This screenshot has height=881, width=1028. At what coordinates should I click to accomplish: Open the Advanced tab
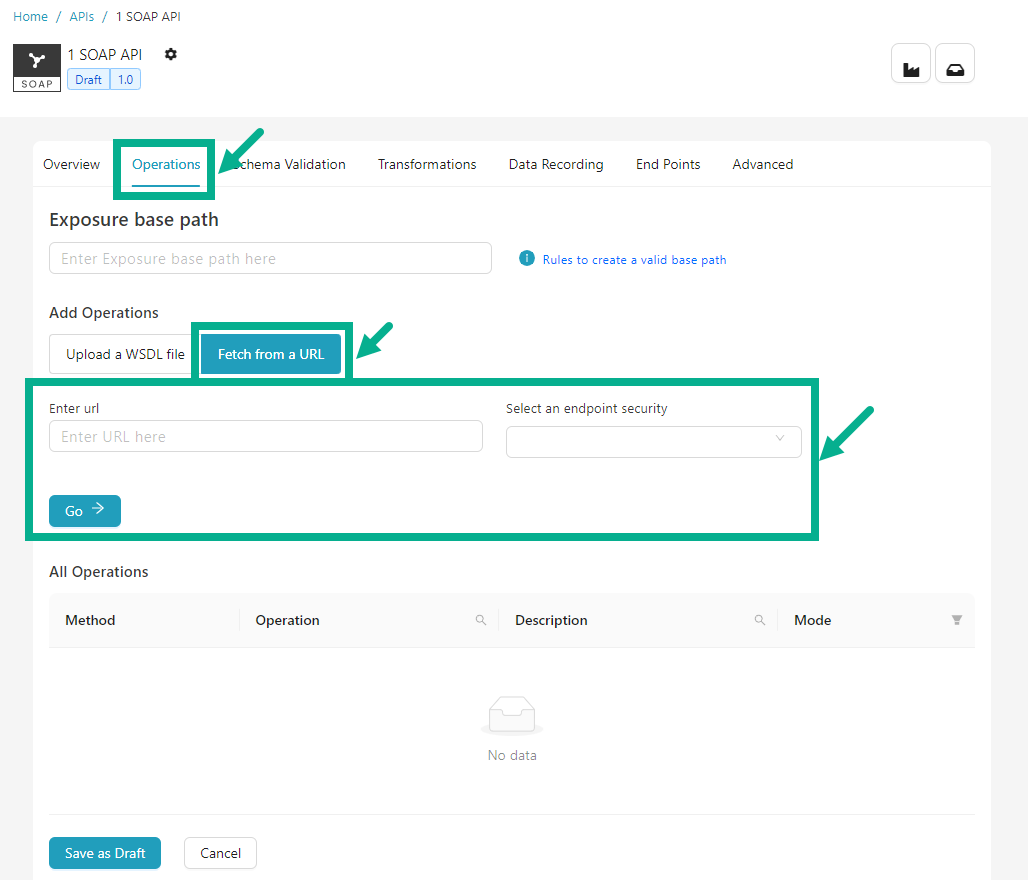tap(762, 165)
